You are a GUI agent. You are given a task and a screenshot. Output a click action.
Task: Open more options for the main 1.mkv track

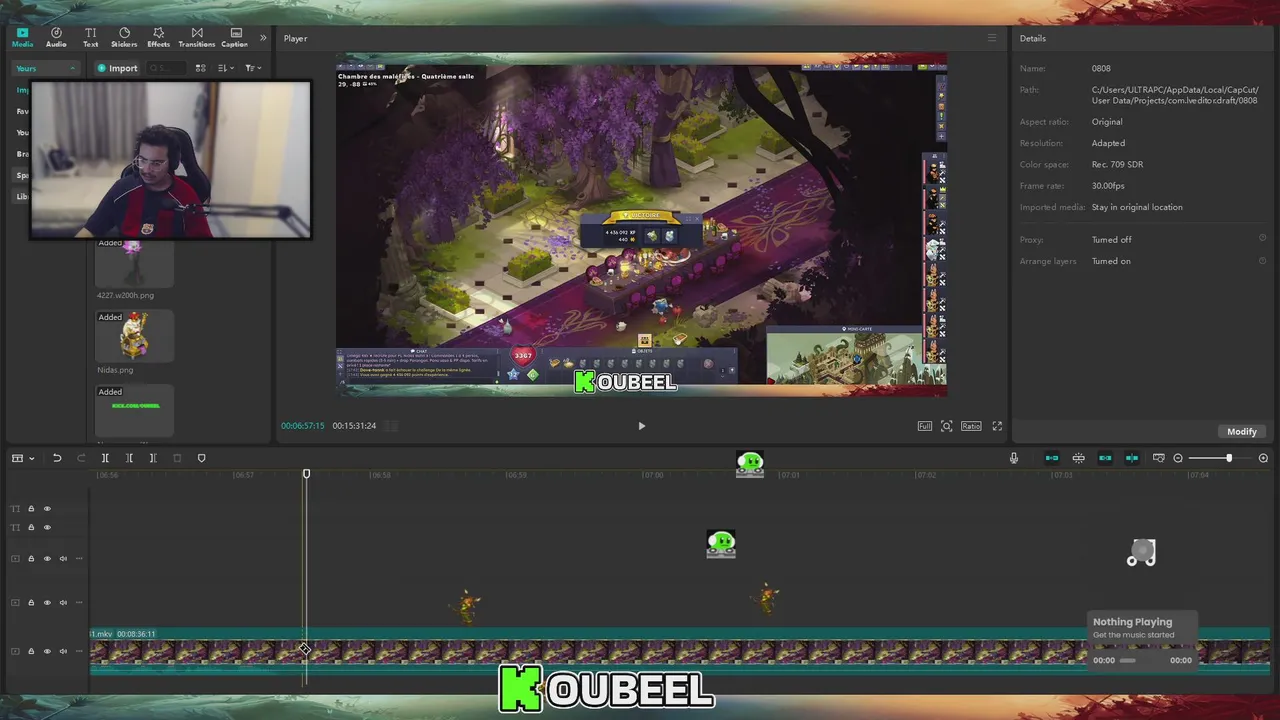[x=79, y=651]
